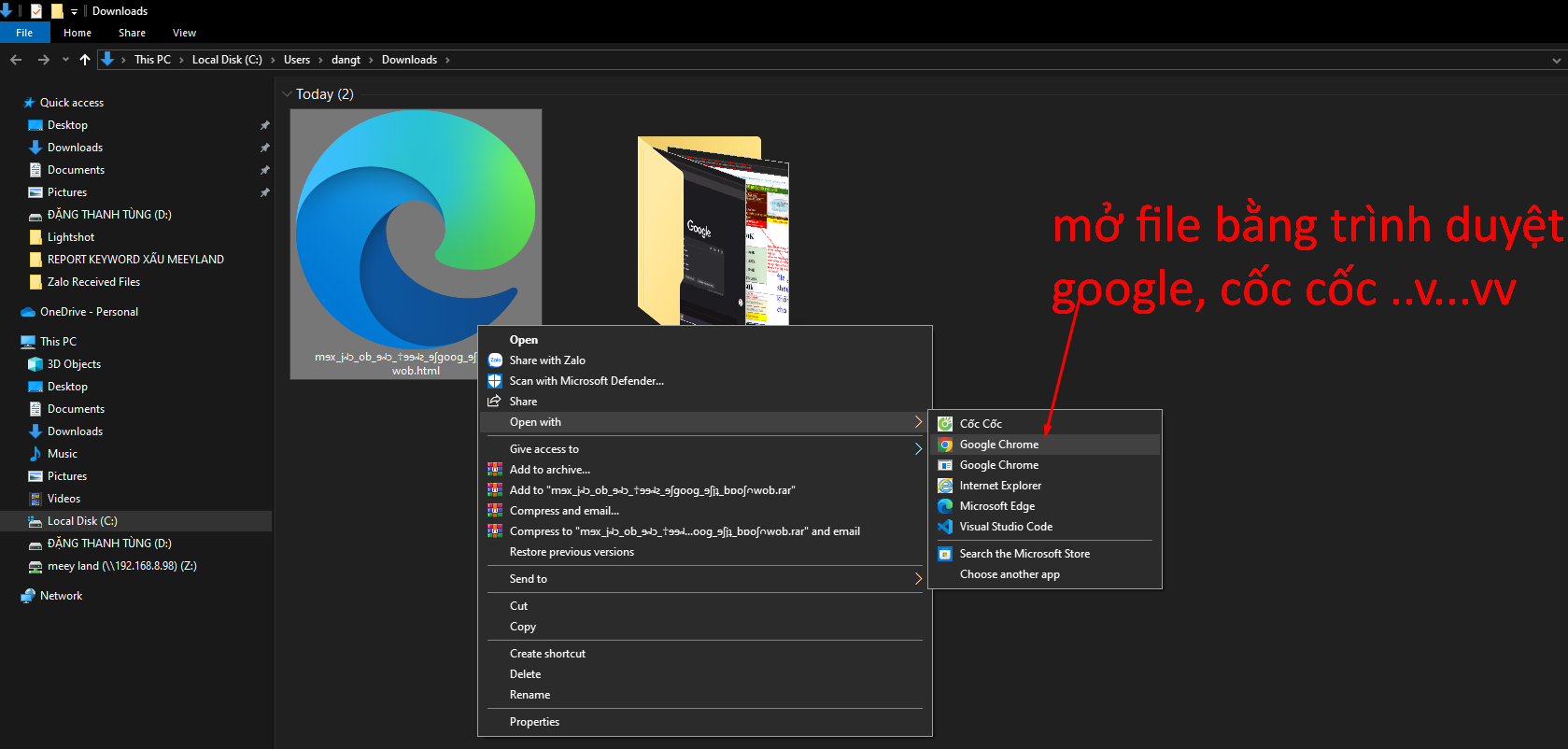
Task: Click the Zalo icon beside Share with Zalo
Action: (x=495, y=360)
